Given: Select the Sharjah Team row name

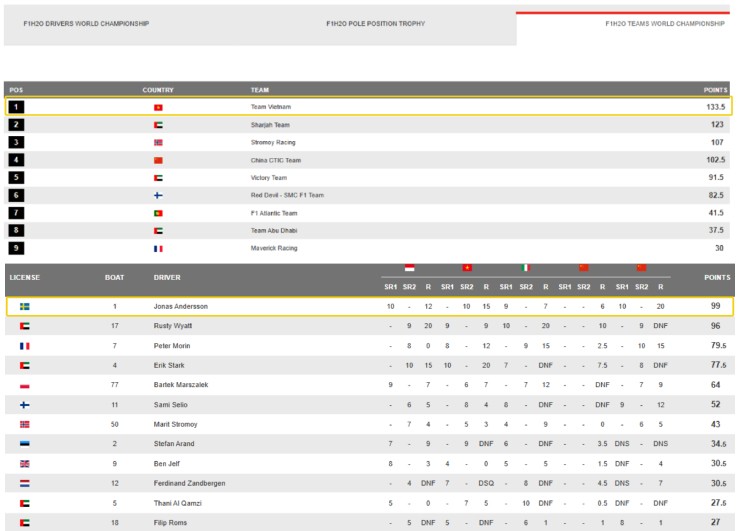Looking at the screenshot, I should click(x=269, y=125).
